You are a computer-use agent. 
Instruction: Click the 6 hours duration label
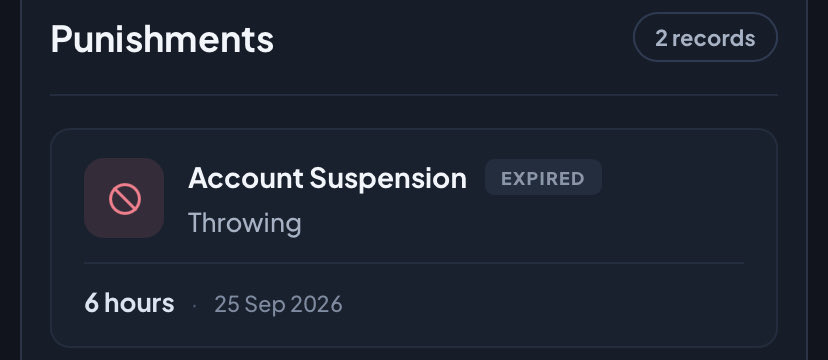129,304
